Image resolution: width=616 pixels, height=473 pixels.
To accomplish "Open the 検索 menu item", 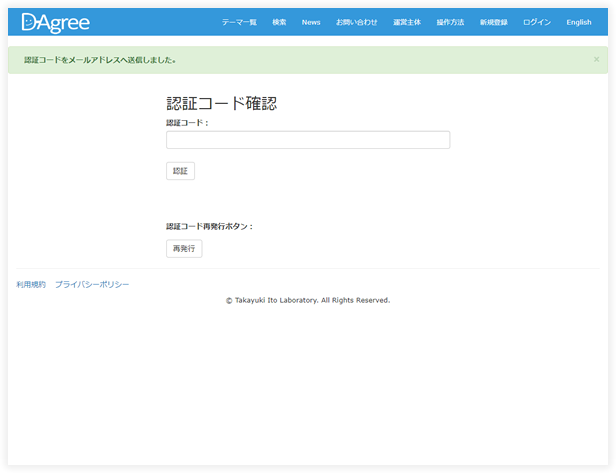I will (x=279, y=22).
